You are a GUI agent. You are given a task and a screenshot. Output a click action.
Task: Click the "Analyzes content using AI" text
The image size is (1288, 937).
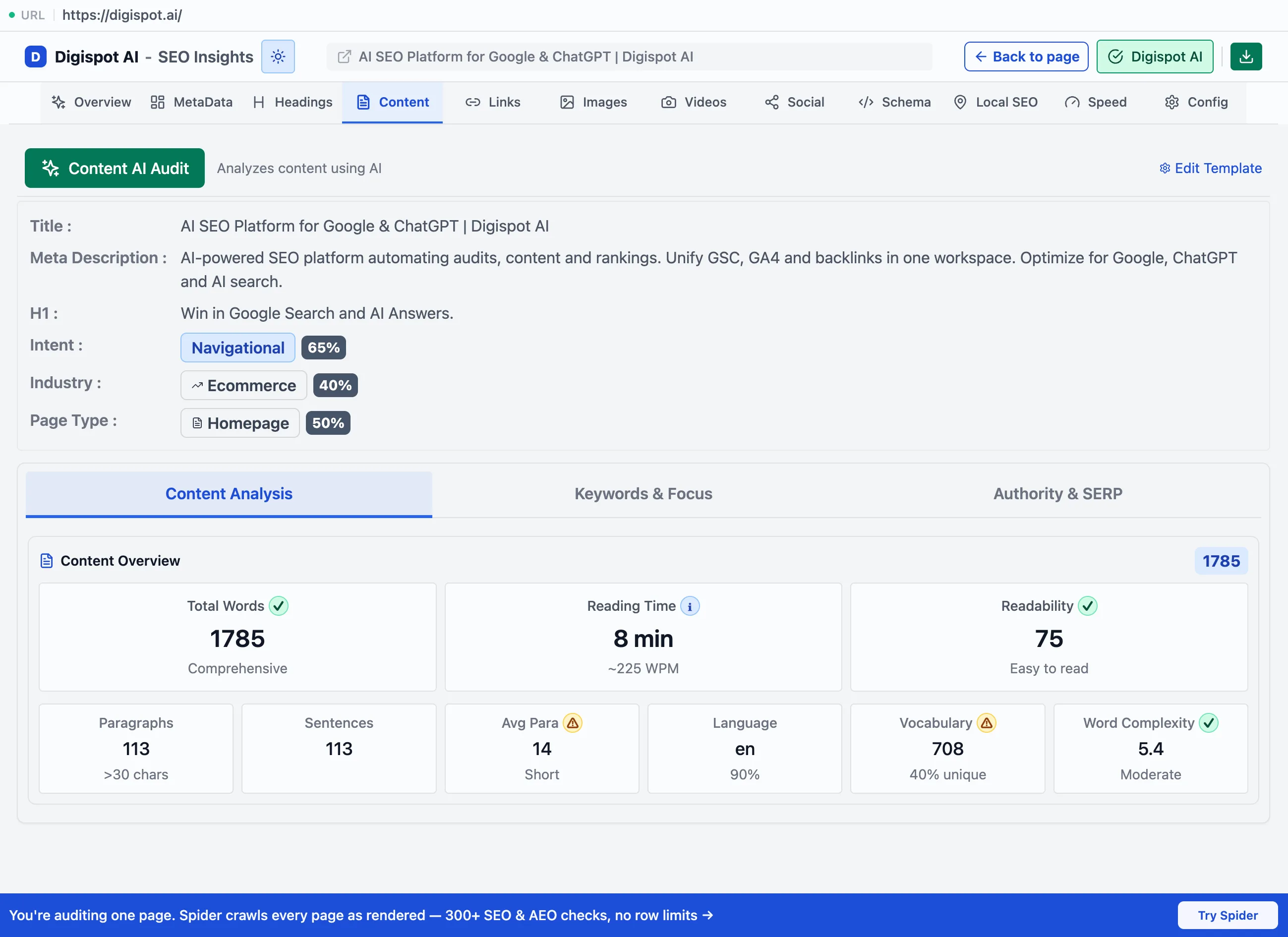(299, 168)
